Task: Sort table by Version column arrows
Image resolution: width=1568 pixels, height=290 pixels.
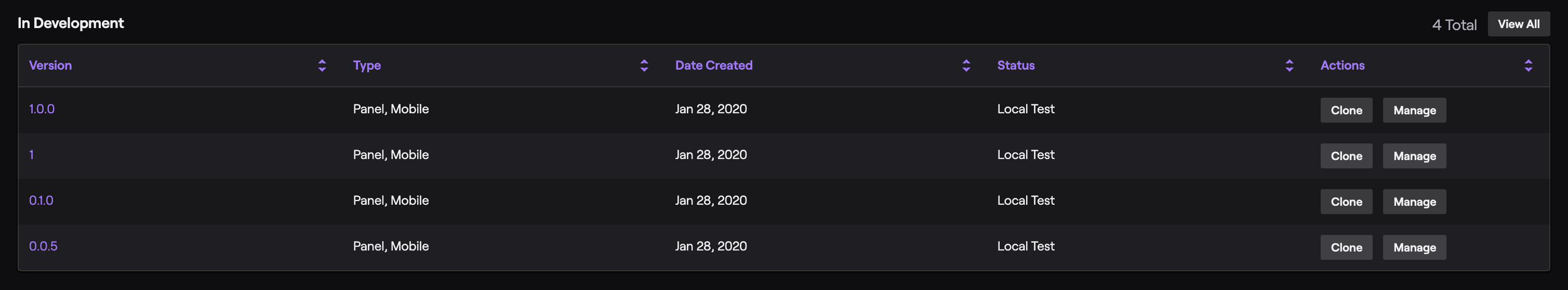Action: click(x=322, y=66)
